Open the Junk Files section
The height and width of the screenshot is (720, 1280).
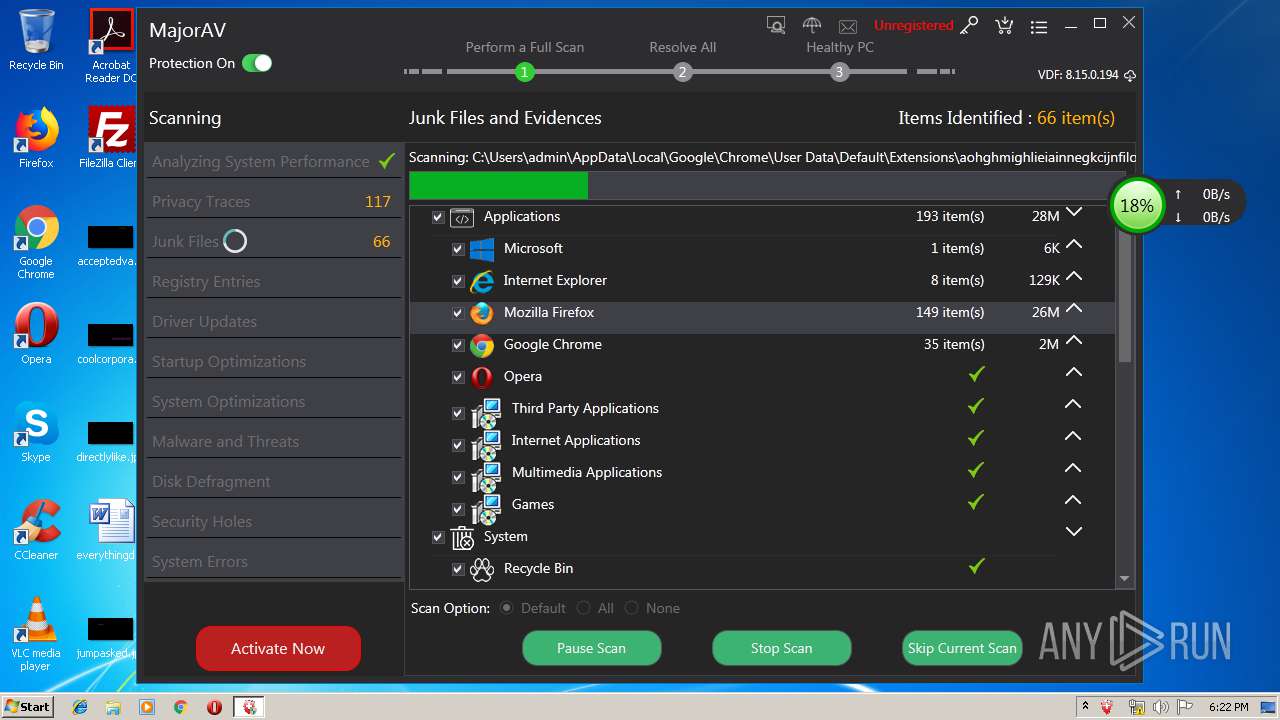(x=273, y=241)
